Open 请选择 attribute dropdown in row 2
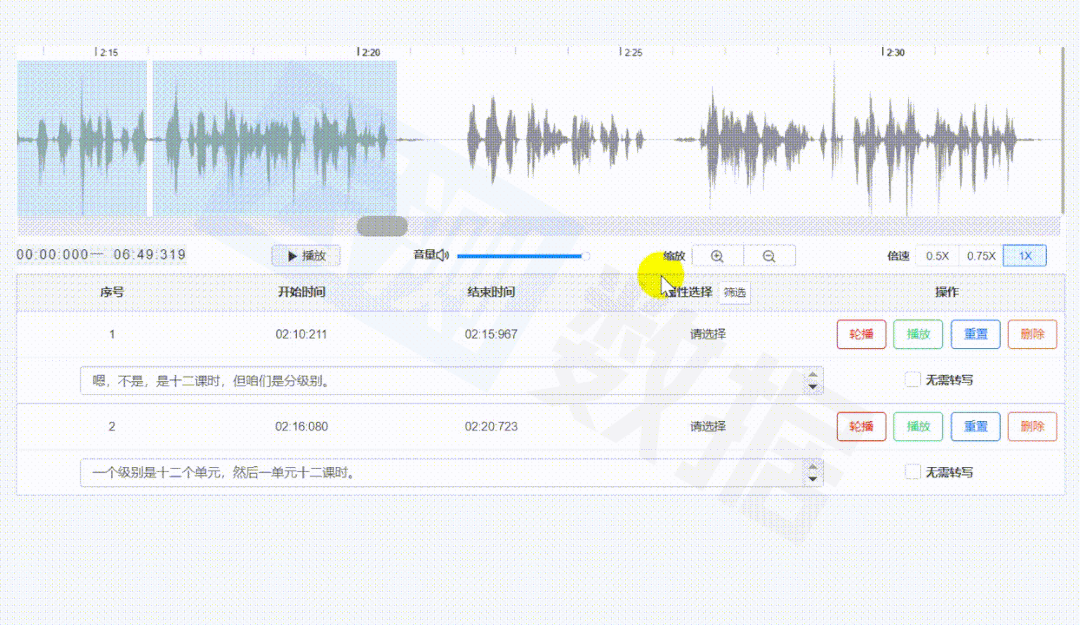Image resolution: width=1080 pixels, height=625 pixels. 708,427
